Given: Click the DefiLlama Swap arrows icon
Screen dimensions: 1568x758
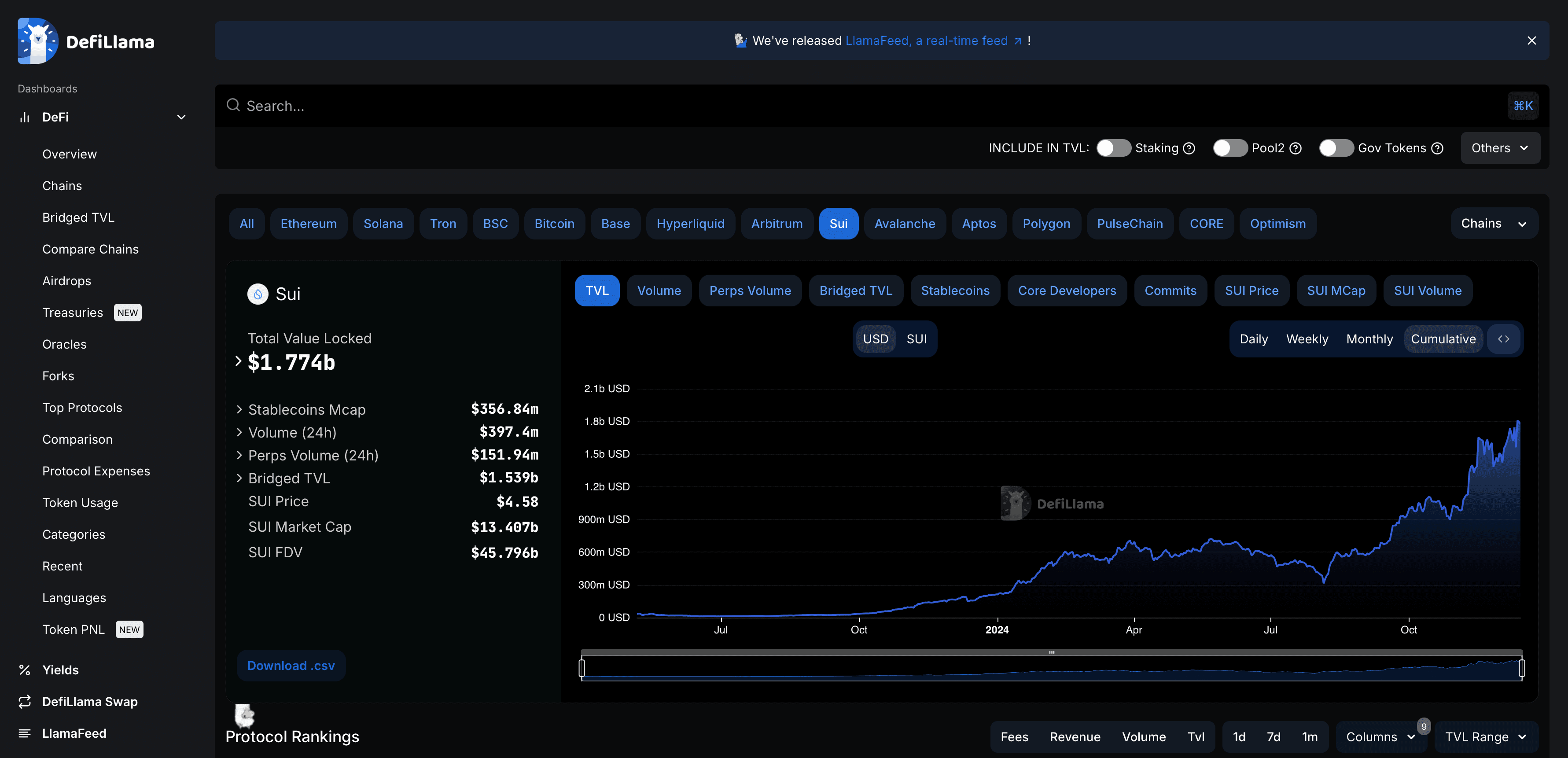Looking at the screenshot, I should pos(24,701).
